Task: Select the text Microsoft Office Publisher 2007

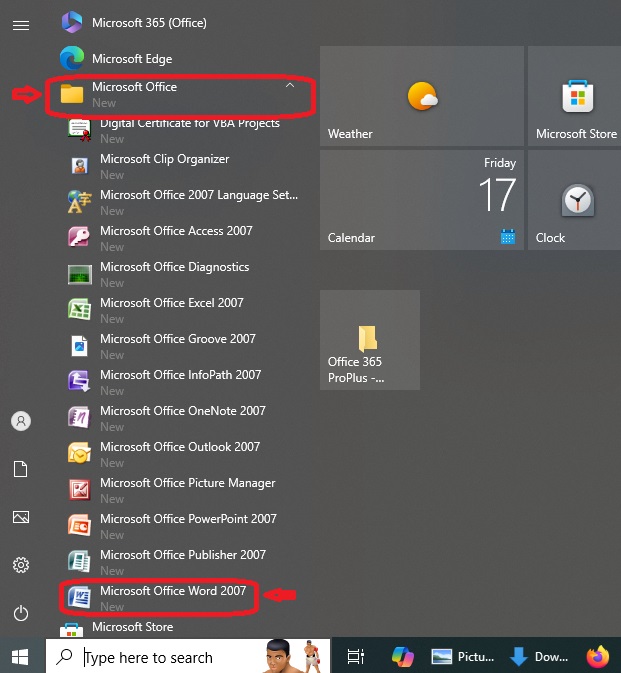Action: (x=183, y=555)
